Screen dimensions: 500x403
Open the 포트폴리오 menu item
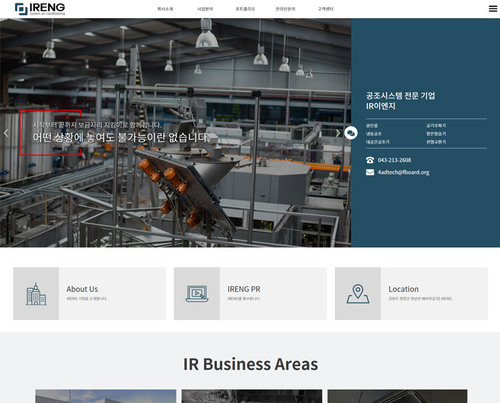click(x=245, y=9)
